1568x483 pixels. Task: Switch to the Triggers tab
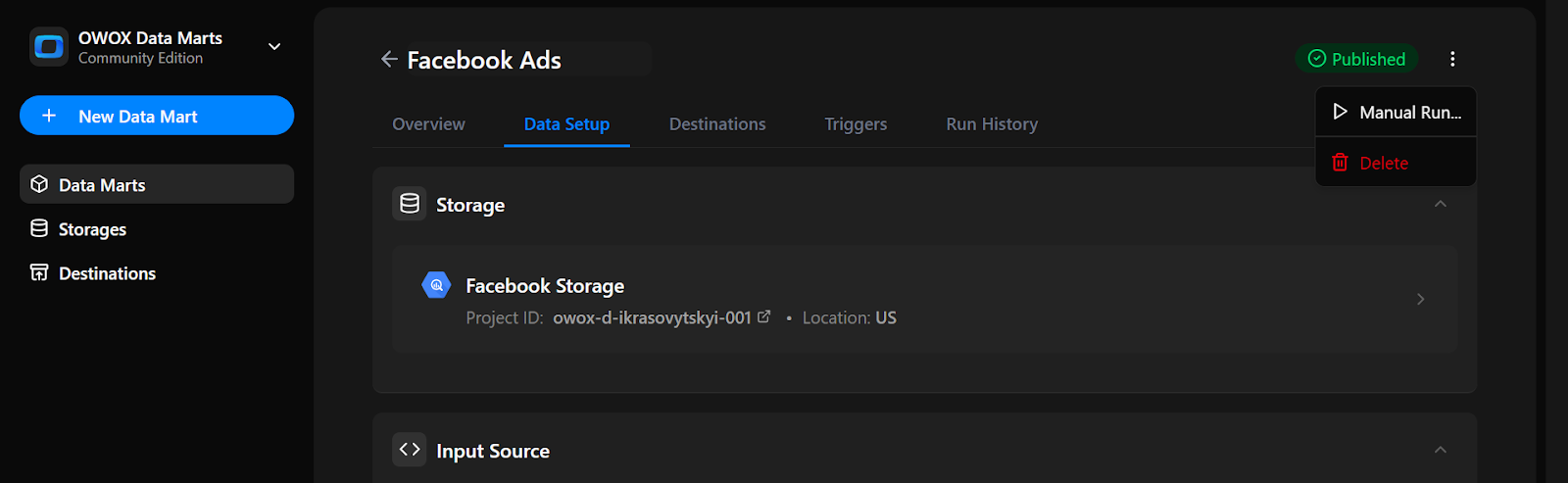pyautogui.click(x=856, y=124)
